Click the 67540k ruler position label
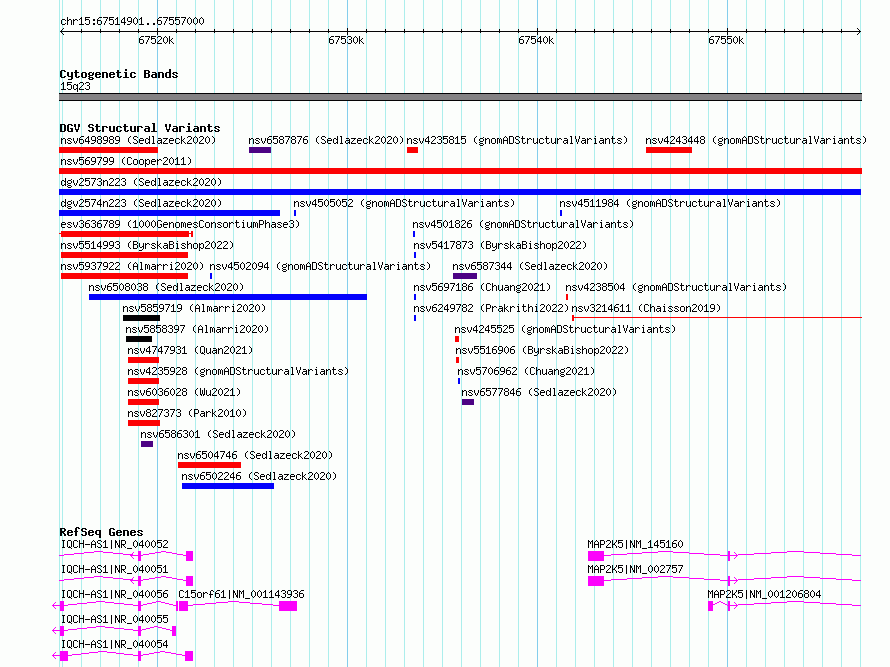Image resolution: width=890 pixels, height=667 pixels. (536, 40)
